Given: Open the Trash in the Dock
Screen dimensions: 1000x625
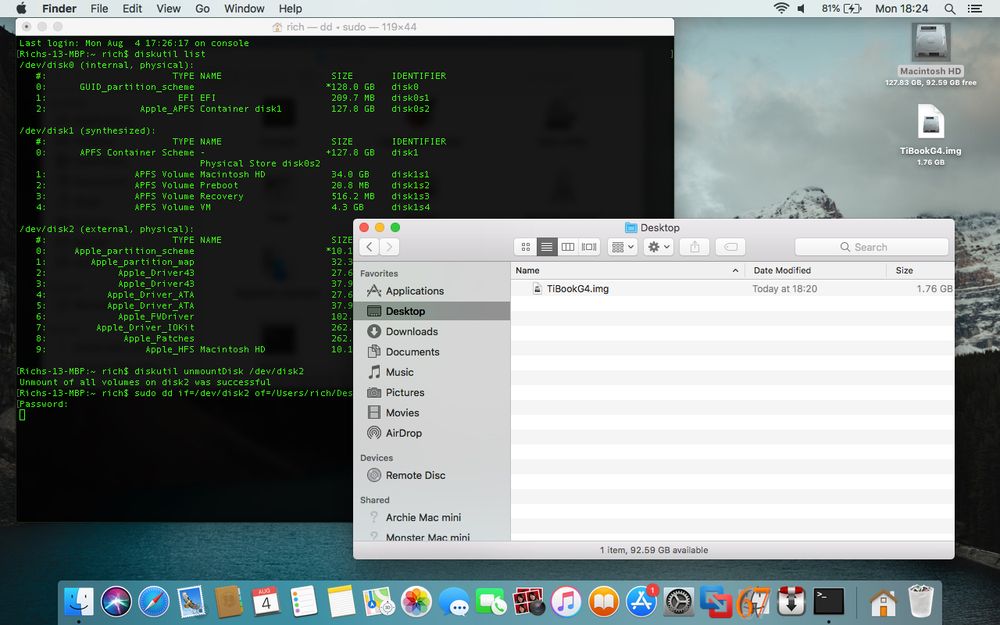Looking at the screenshot, I should point(921,601).
